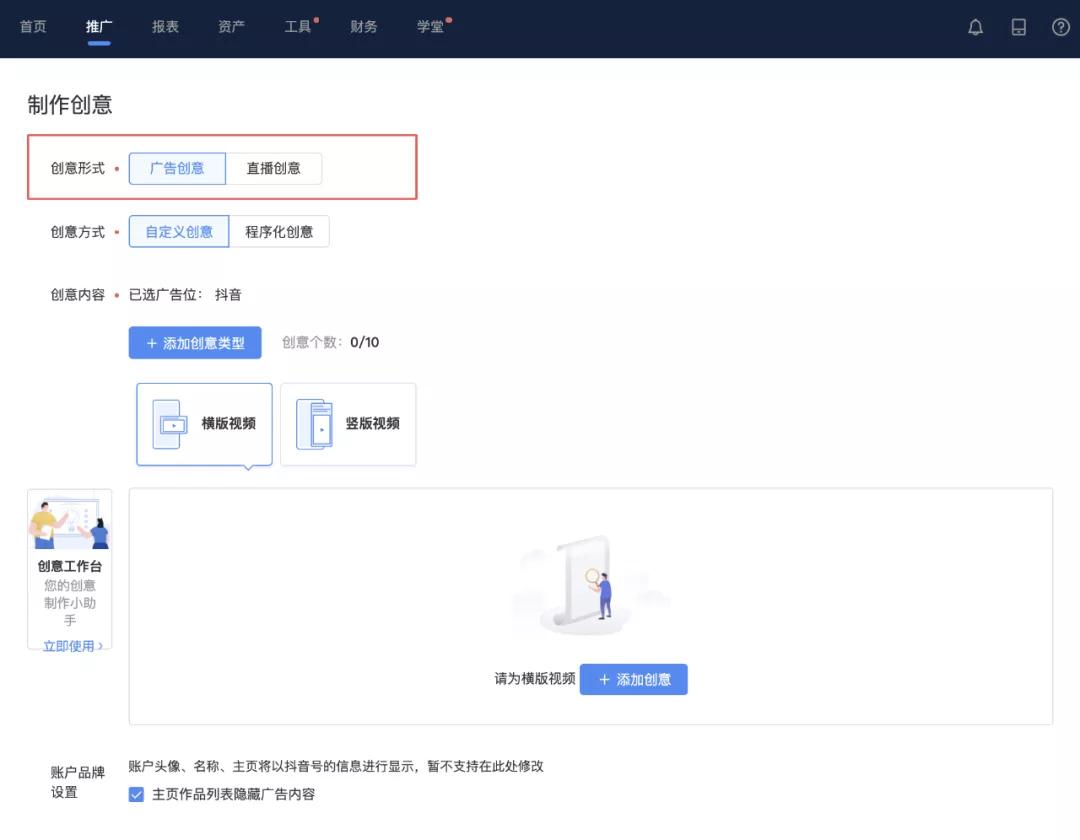Toggle 主页作品列表隐藏广告内容 checkbox

point(137,795)
